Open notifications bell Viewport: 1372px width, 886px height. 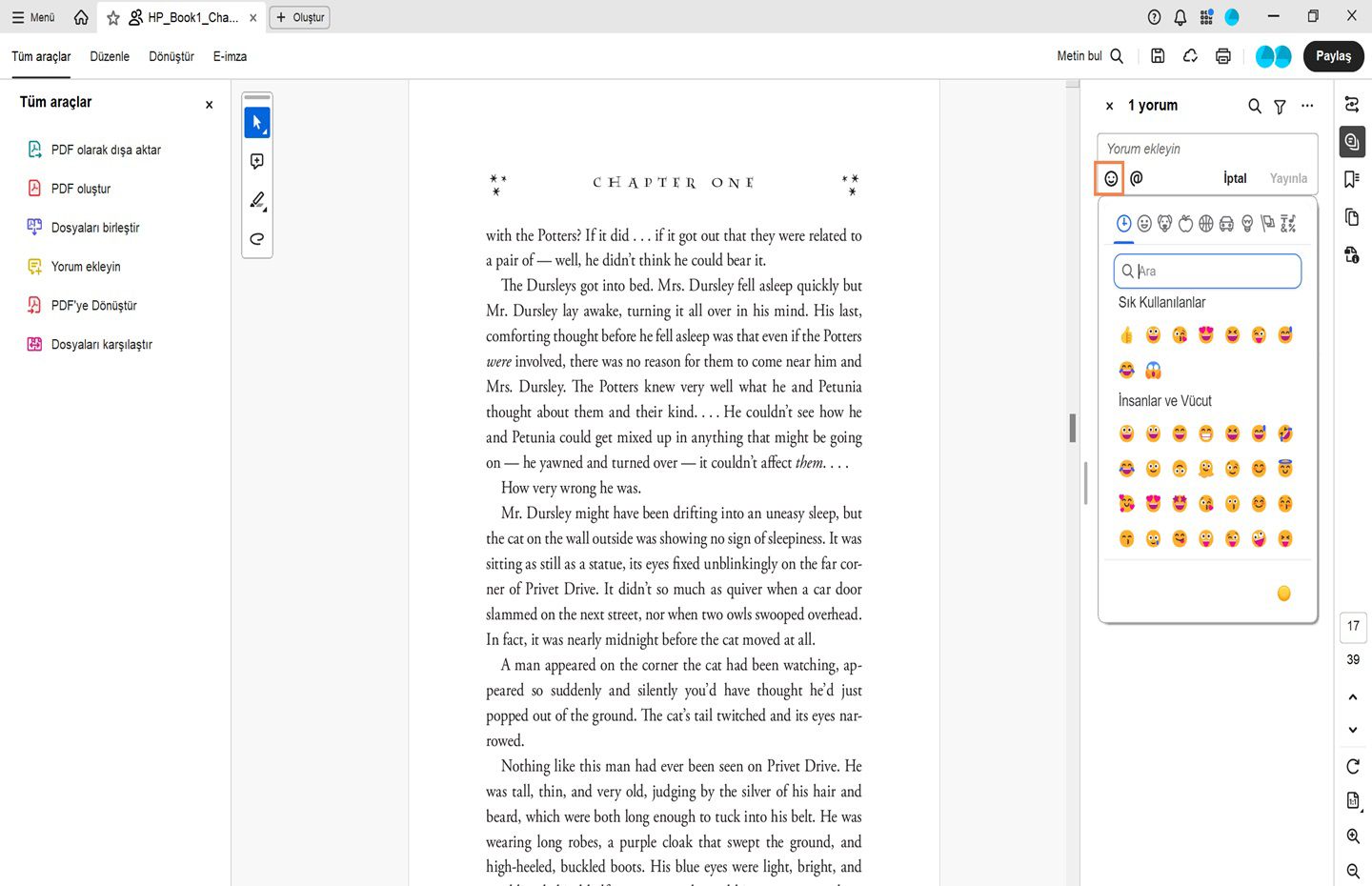[x=1180, y=17]
